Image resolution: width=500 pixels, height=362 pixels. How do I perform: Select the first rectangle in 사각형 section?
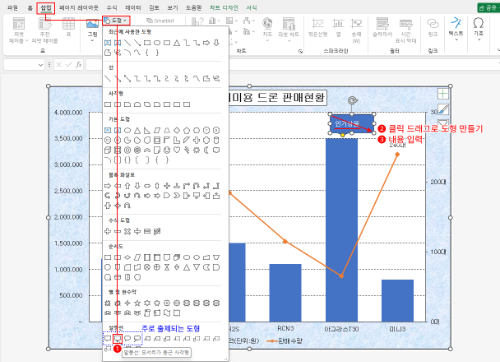108,105
